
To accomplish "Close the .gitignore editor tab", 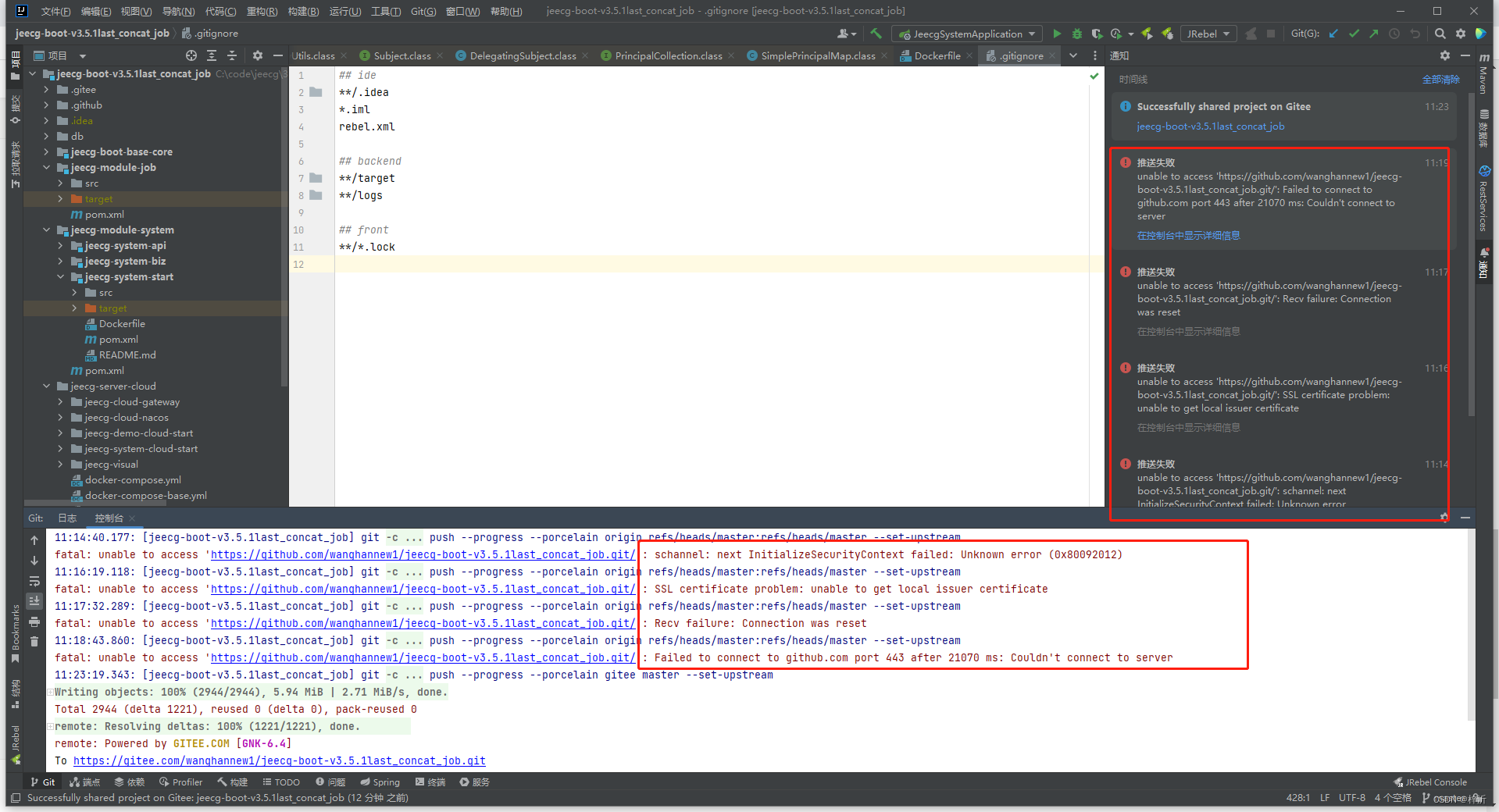I will coord(1052,55).
